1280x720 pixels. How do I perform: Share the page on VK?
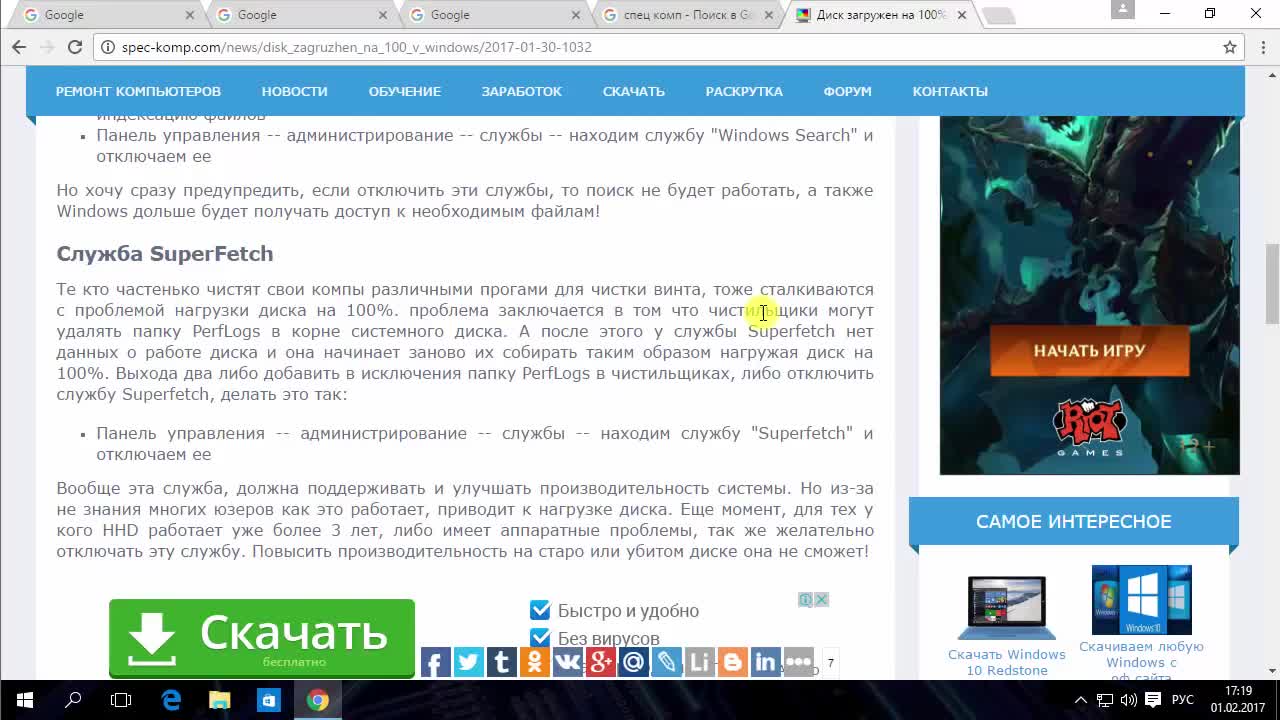[567, 662]
